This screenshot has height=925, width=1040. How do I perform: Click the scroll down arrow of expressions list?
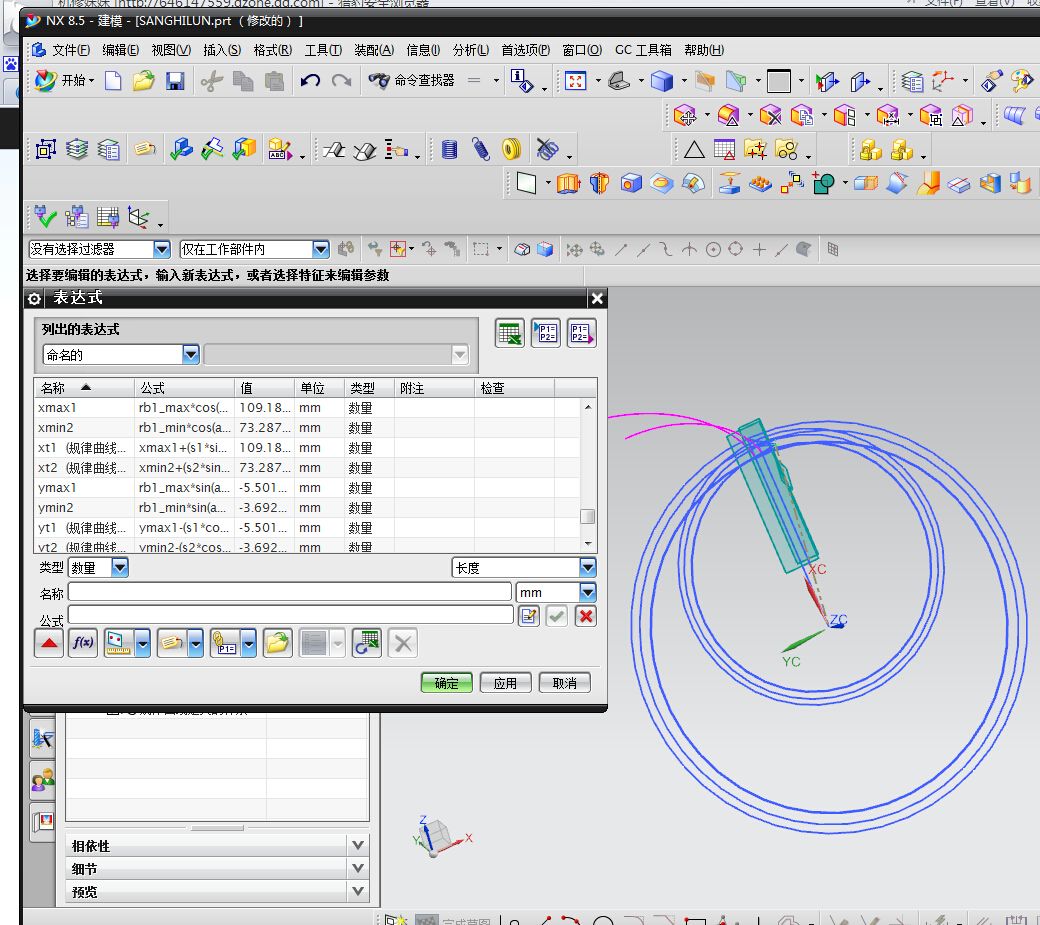(x=588, y=544)
